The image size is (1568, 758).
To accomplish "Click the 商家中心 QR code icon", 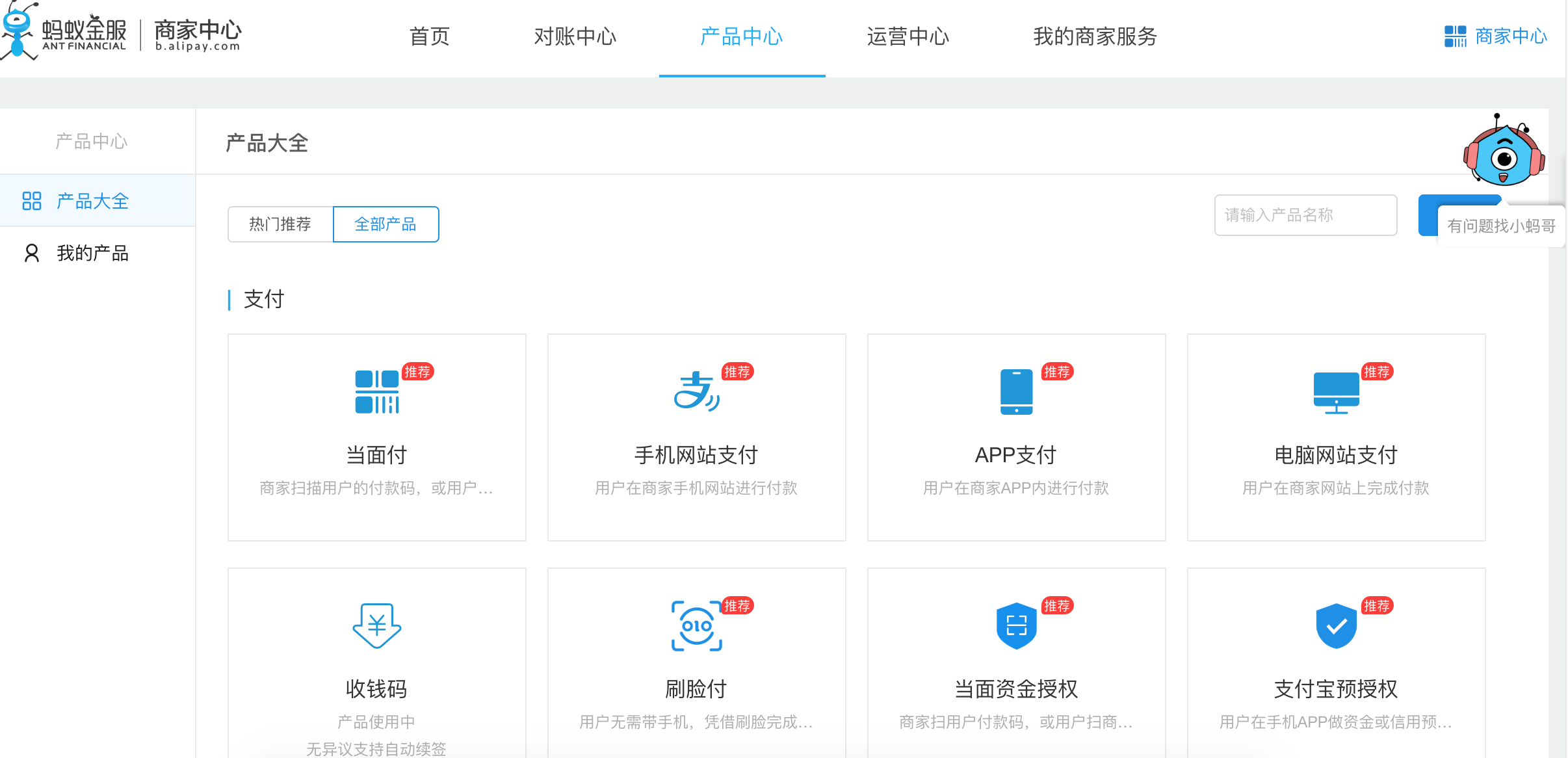I will [x=1455, y=36].
